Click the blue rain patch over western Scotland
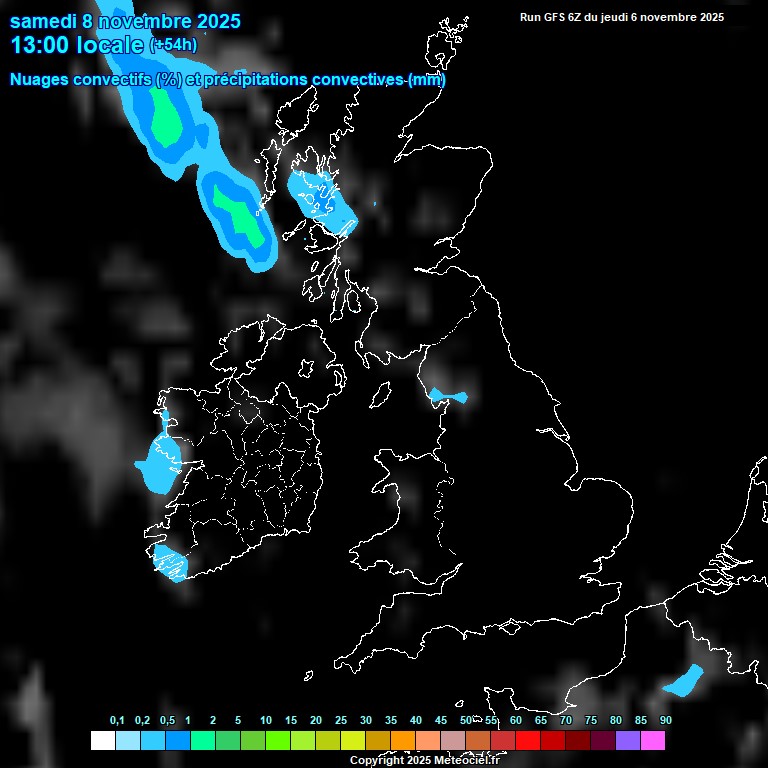This screenshot has height=768, width=768. point(320,196)
